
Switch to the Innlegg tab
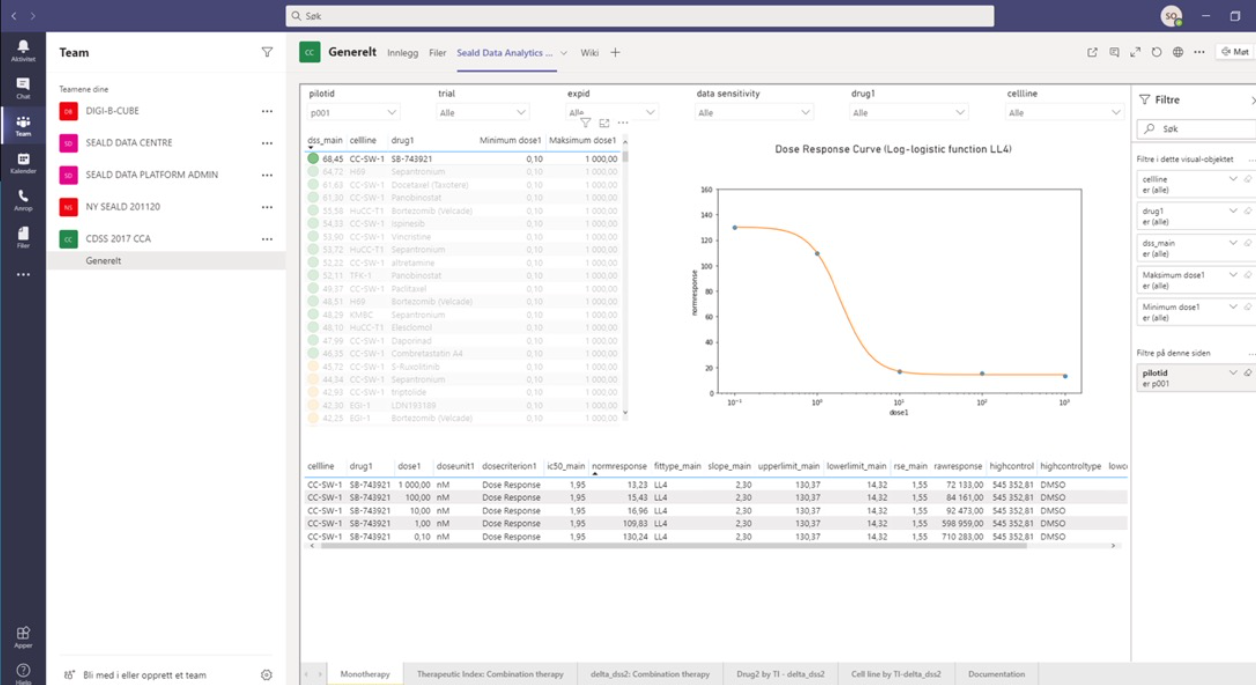[x=403, y=53]
